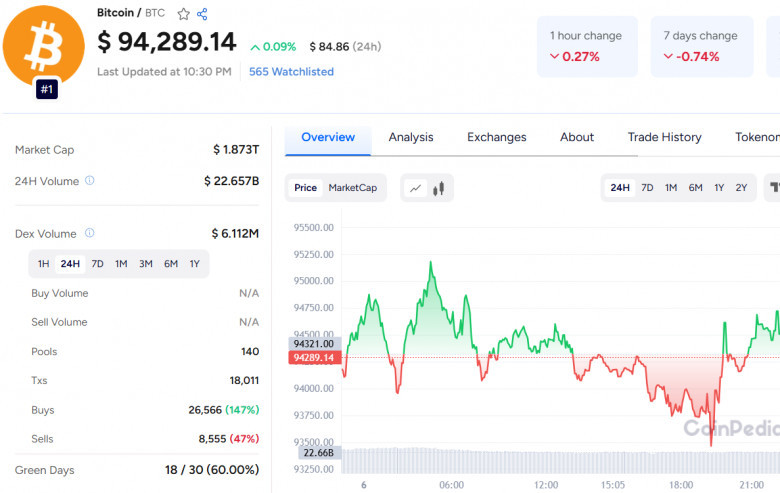The image size is (780, 493).
Task: View the Trade History tab
Action: pos(665,137)
